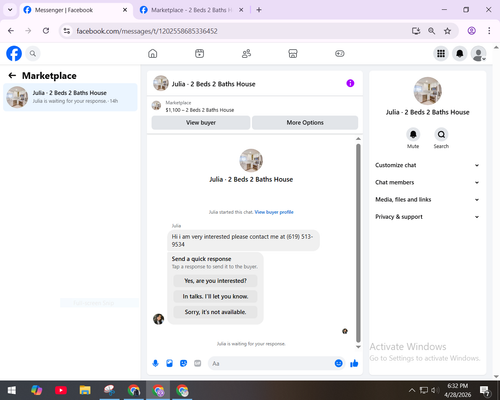
Task: Open a new browser tab
Action: (259, 10)
